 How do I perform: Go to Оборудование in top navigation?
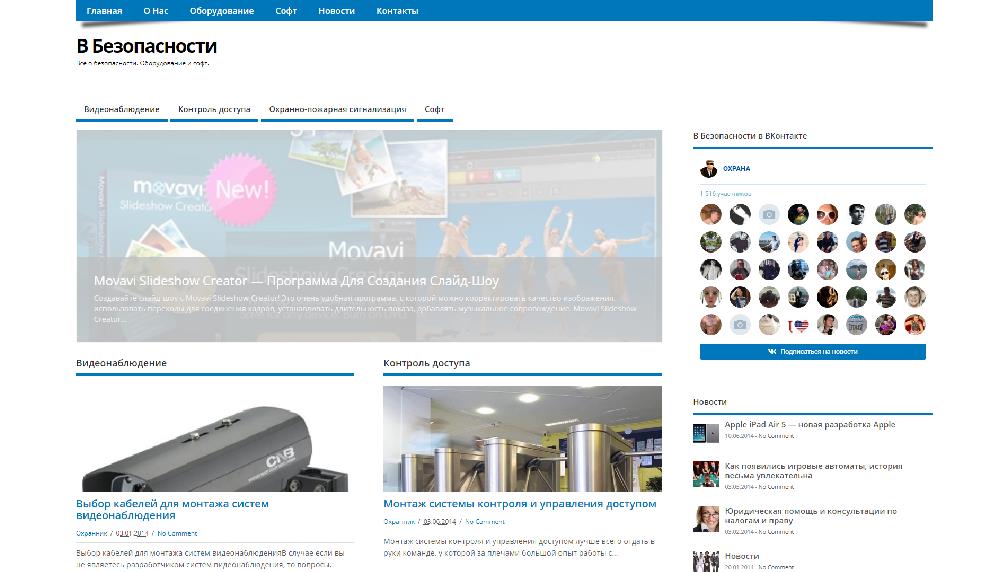click(x=222, y=11)
